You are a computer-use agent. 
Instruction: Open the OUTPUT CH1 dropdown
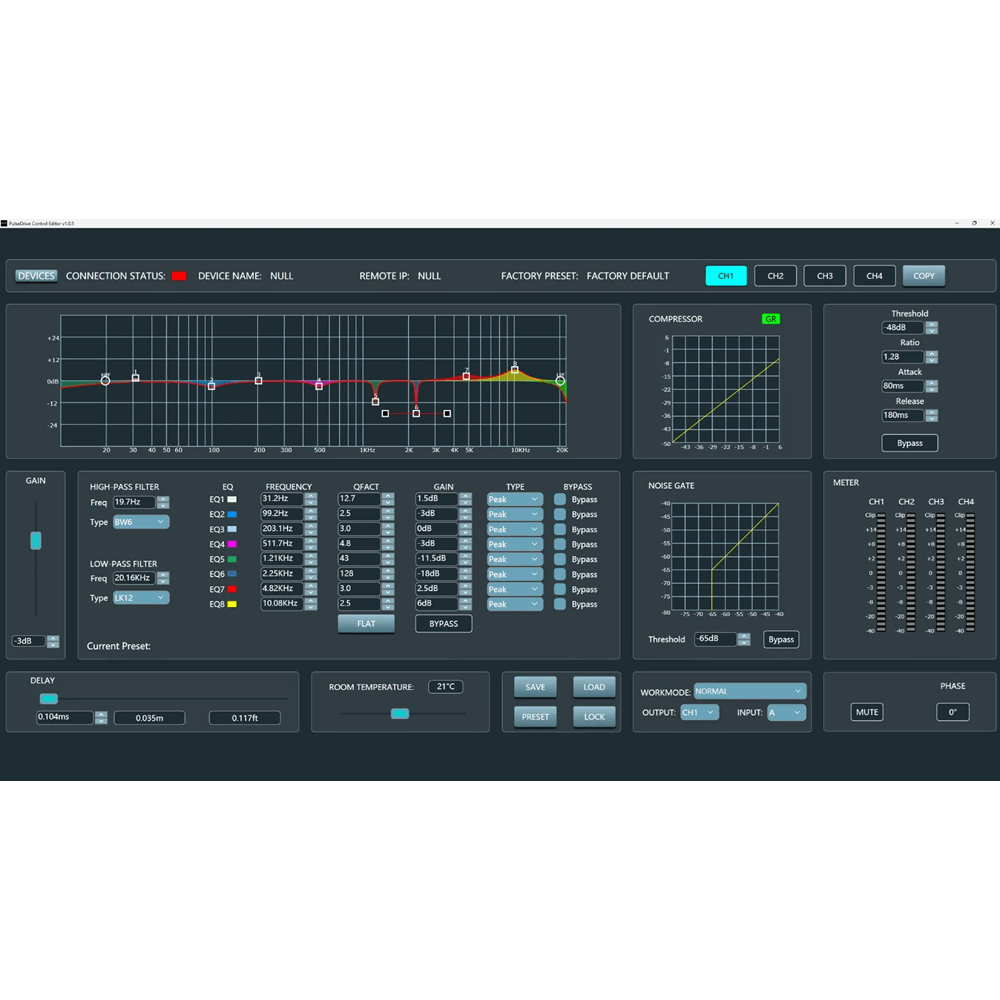click(700, 712)
